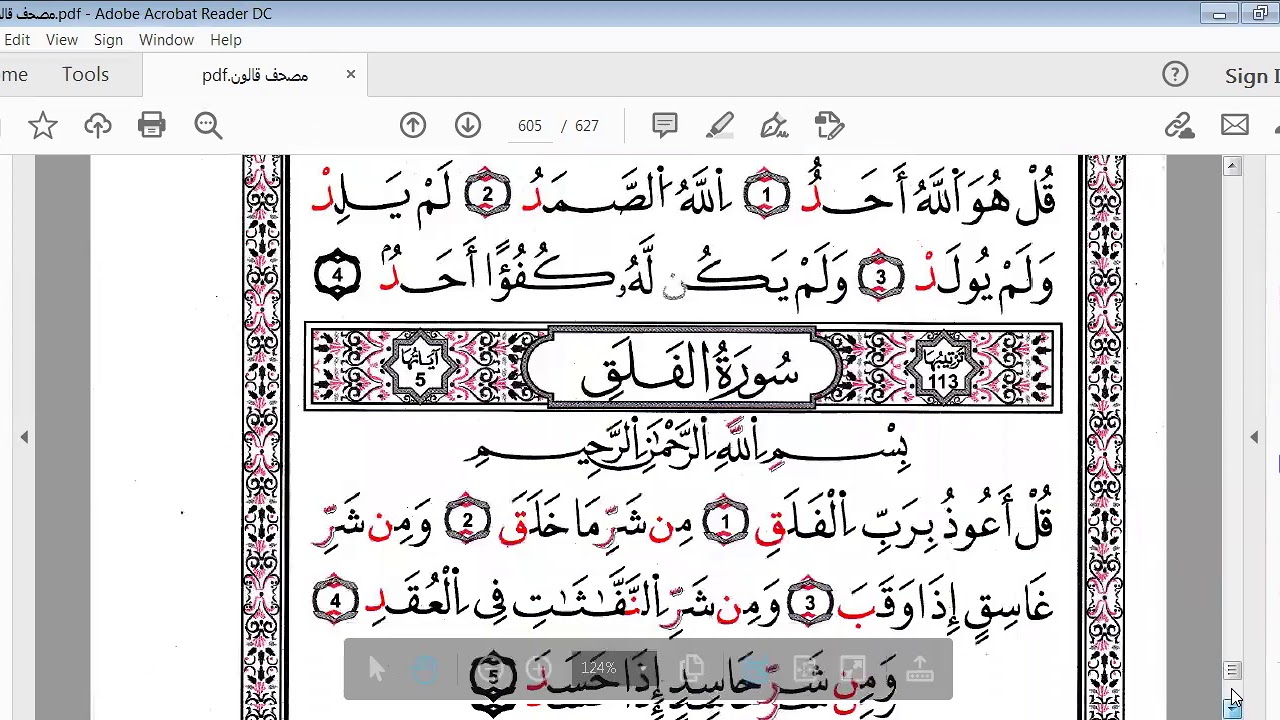1280x720 pixels.
Task: Choose the hand pan tool in floating toolbar
Action: coord(425,669)
